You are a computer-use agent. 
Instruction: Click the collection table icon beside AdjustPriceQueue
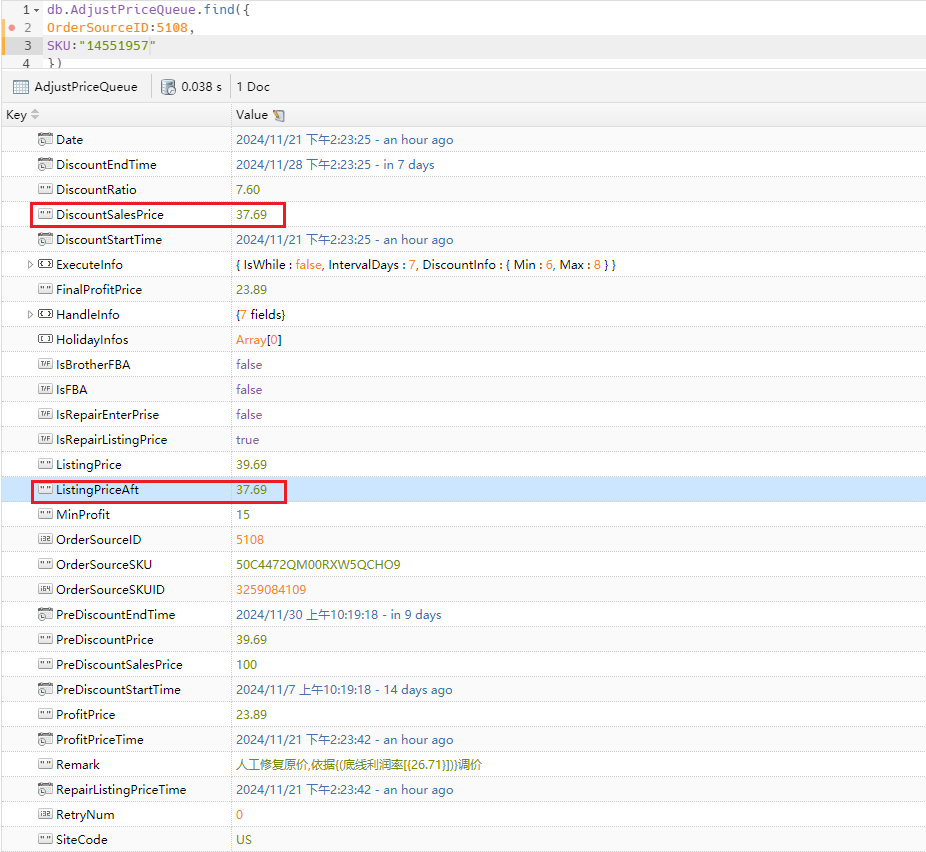pyautogui.click(x=21, y=87)
